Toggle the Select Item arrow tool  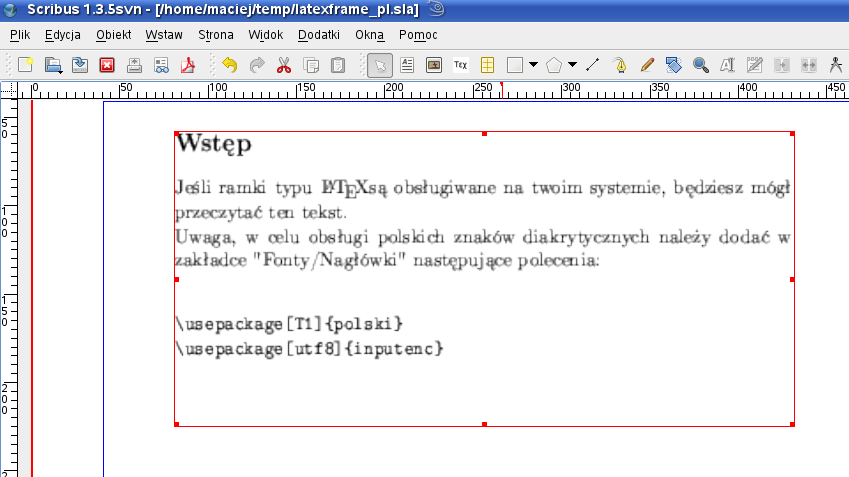(380, 65)
